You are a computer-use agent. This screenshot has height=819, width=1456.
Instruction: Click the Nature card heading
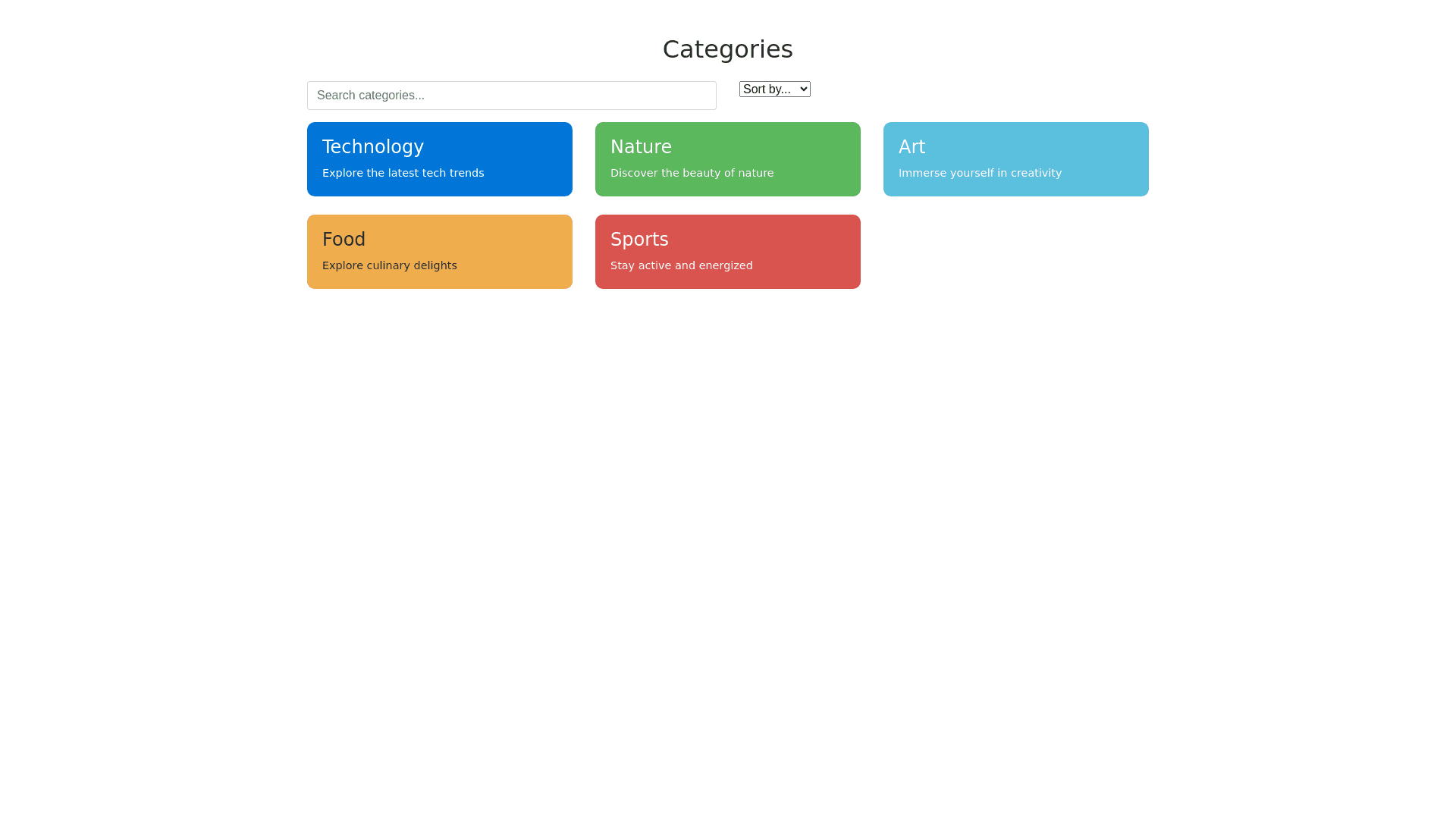pyautogui.click(x=641, y=146)
